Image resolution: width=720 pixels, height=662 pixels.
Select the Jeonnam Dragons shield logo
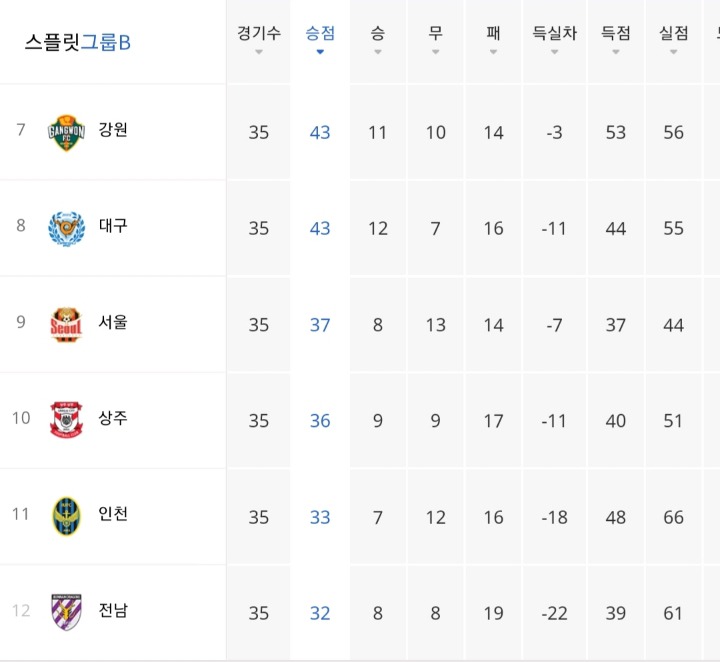coord(67,612)
